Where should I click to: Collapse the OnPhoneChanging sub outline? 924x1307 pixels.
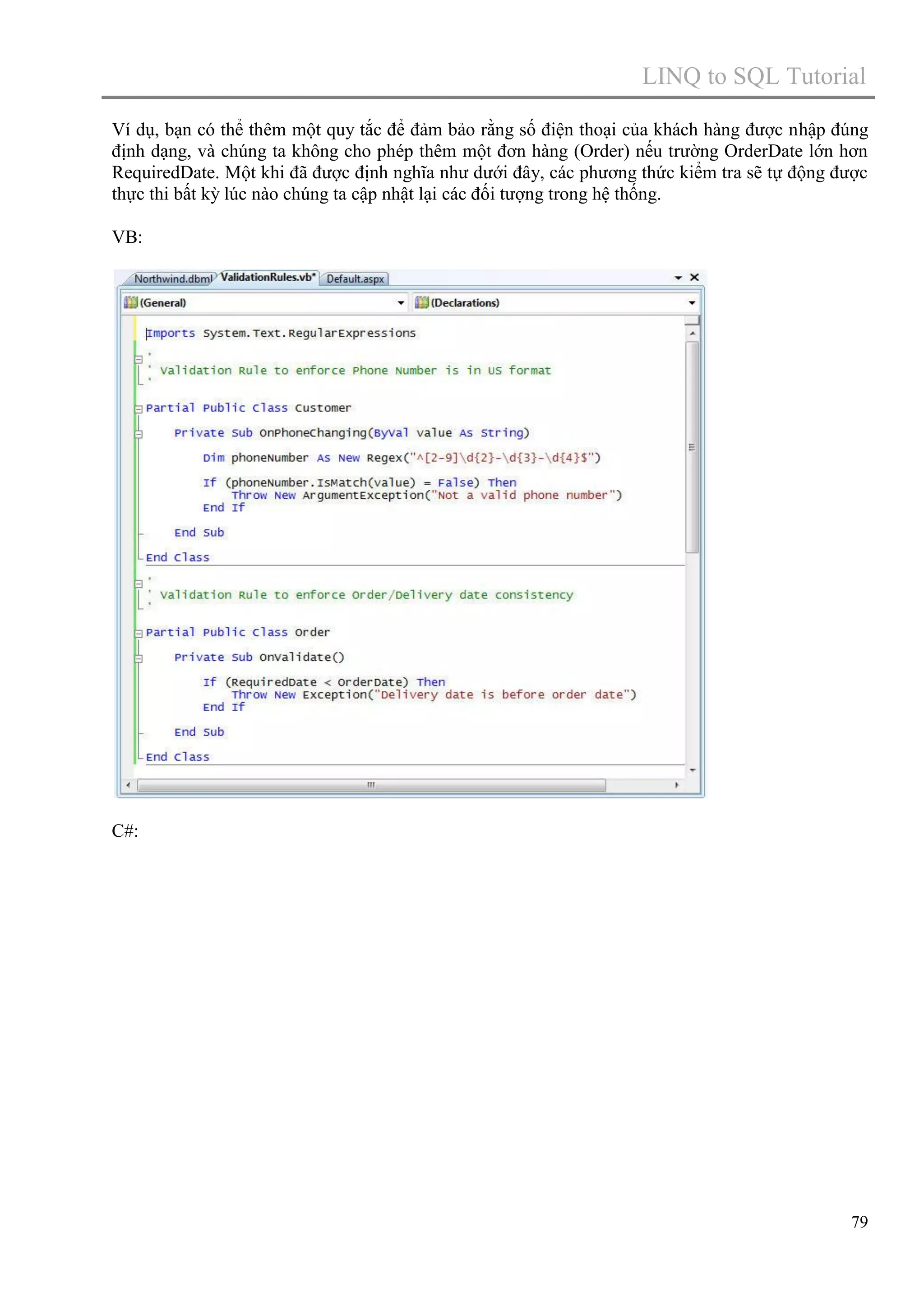(138, 434)
